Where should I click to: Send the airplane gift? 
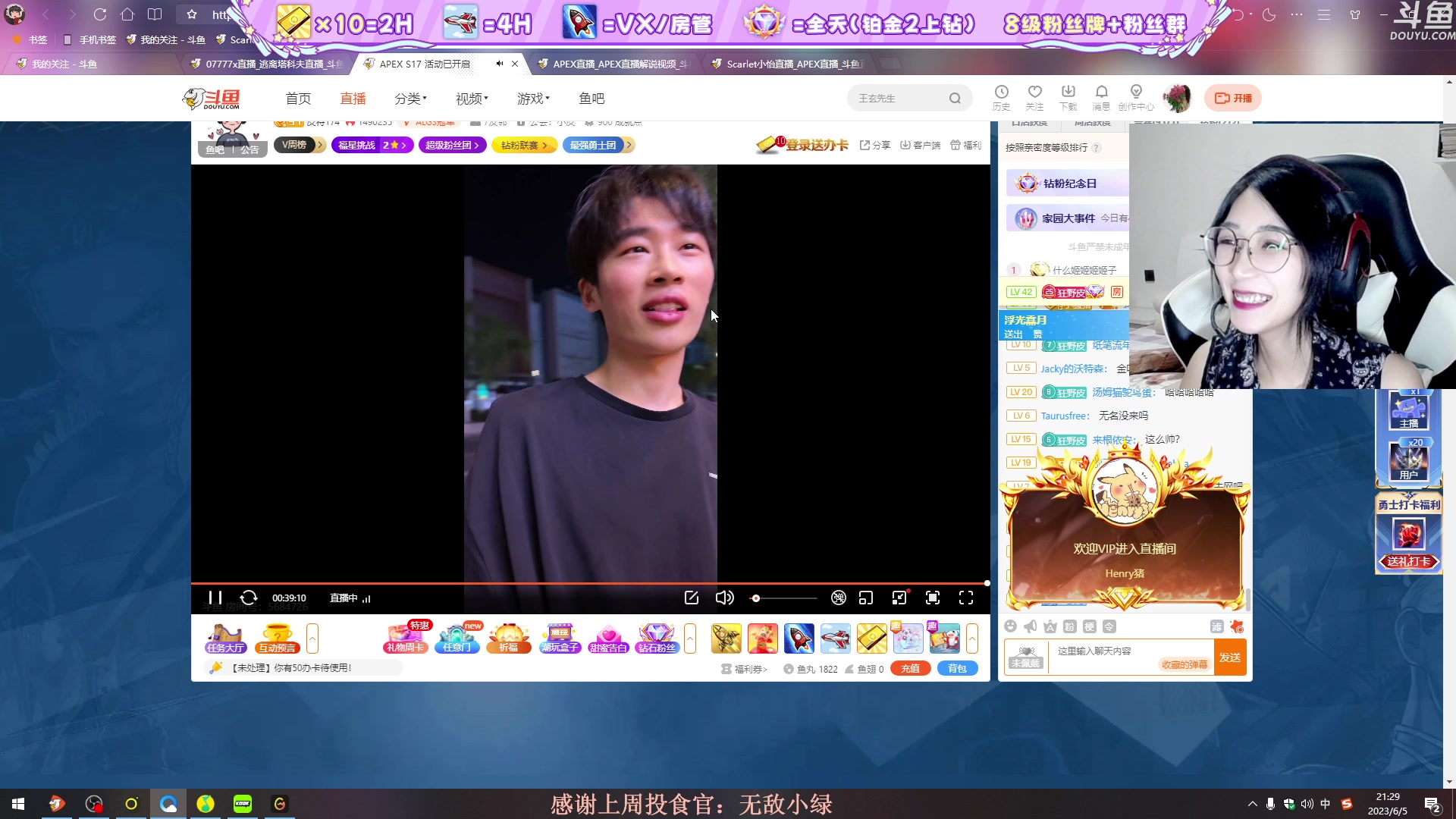point(835,639)
